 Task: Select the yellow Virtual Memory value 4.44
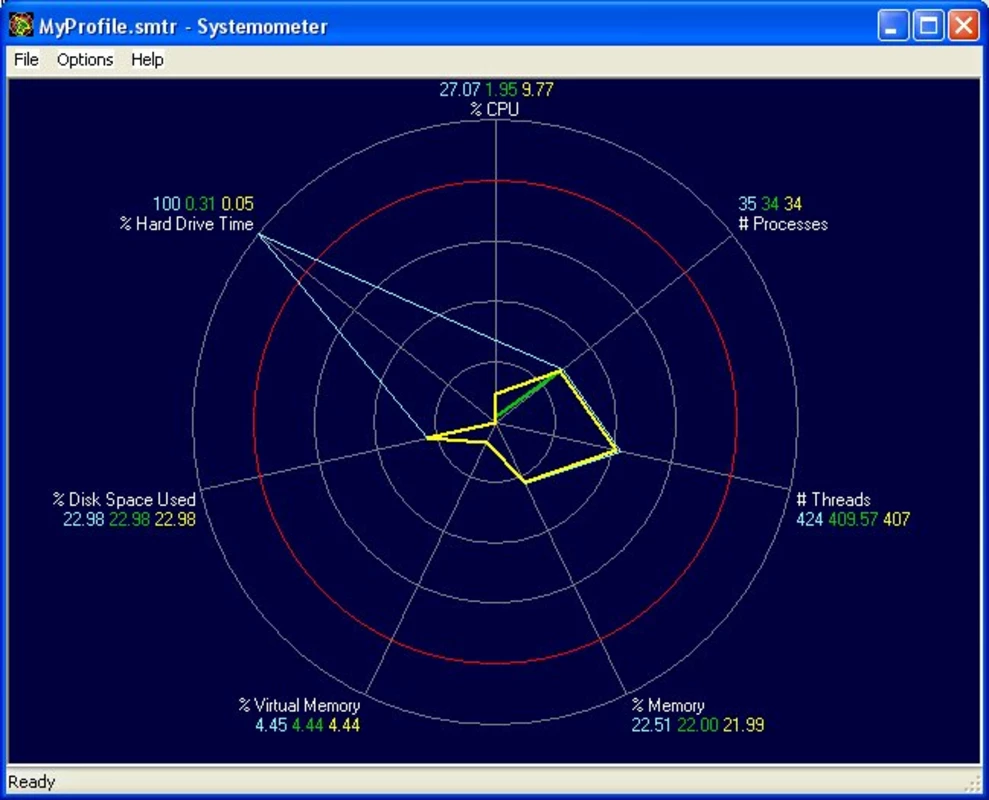click(x=344, y=725)
